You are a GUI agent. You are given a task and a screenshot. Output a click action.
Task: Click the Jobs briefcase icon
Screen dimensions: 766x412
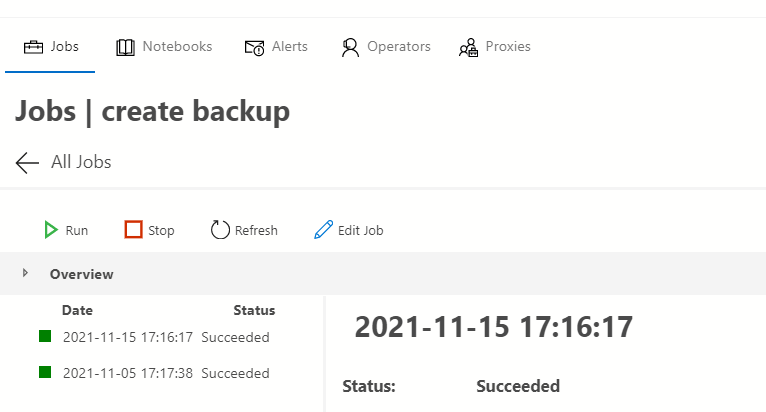34,47
